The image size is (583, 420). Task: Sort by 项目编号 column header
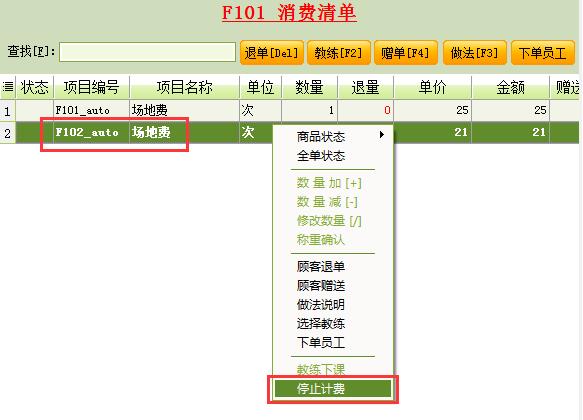coord(91,87)
